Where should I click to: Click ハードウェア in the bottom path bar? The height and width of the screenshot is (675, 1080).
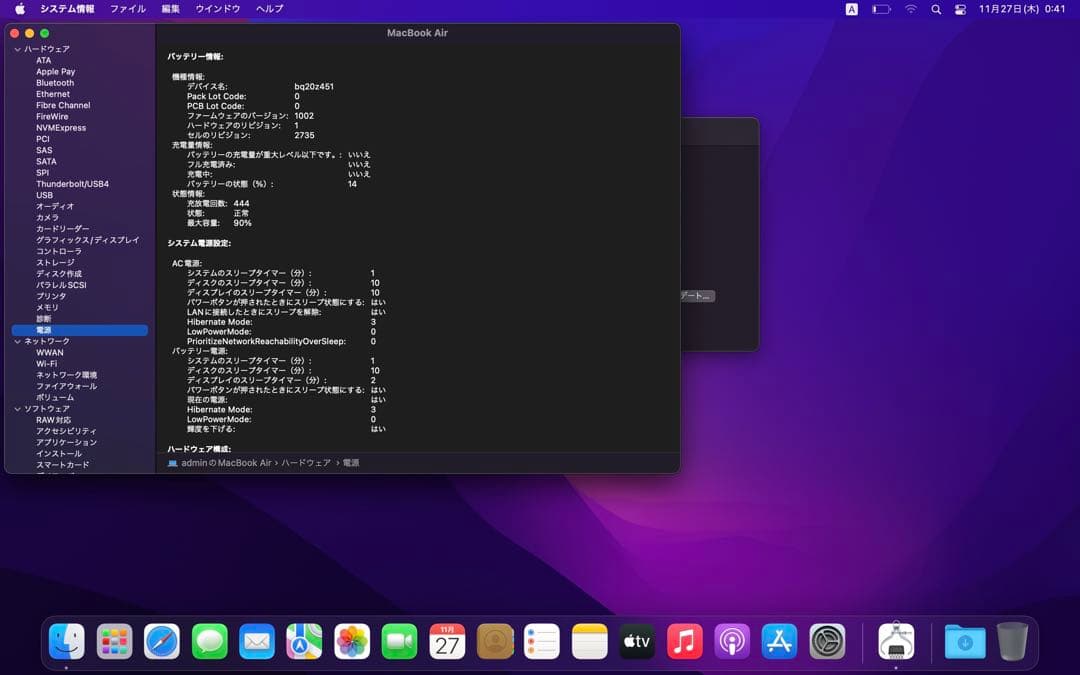click(x=306, y=463)
